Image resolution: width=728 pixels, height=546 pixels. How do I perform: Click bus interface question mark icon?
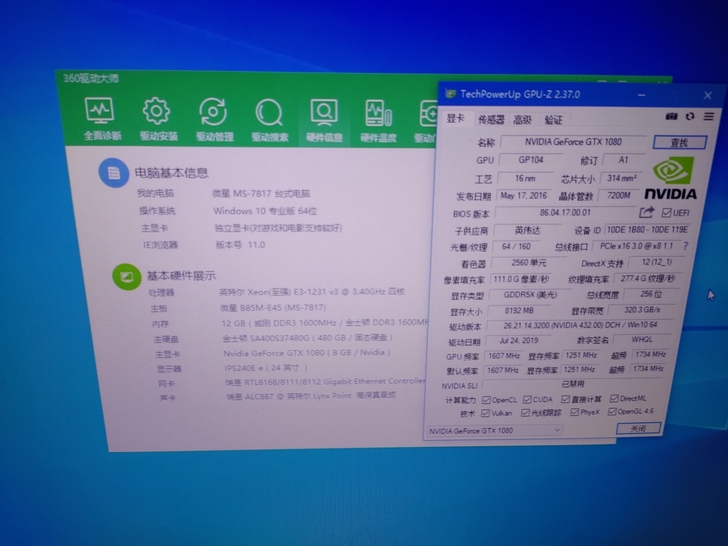click(686, 246)
